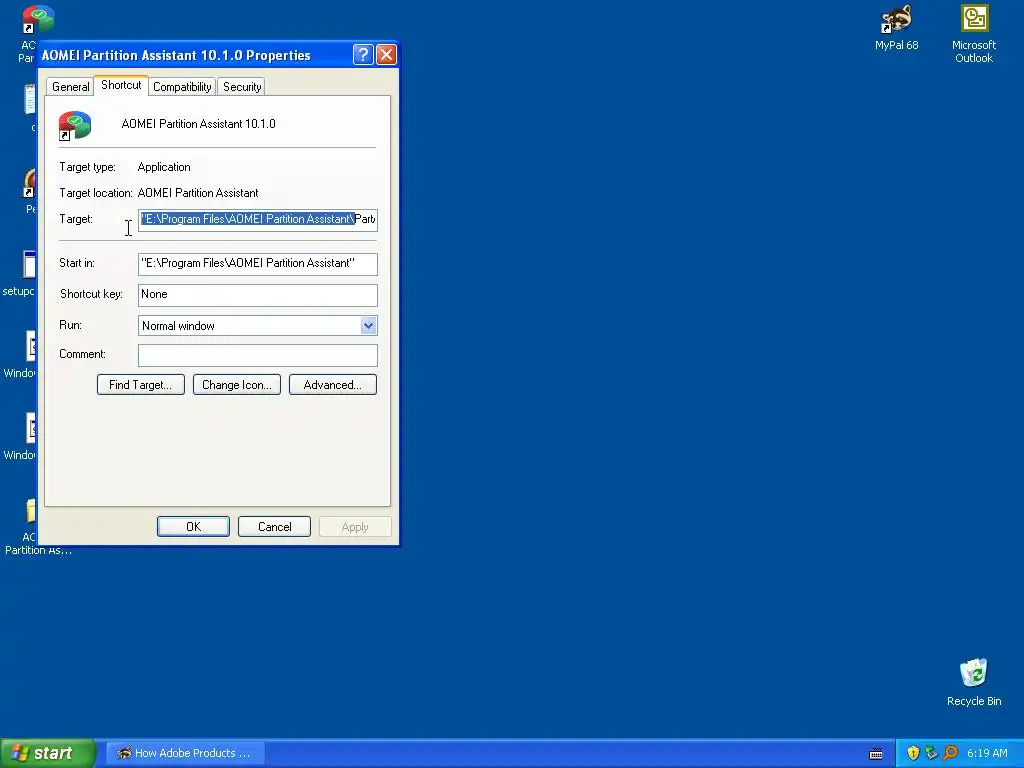Click the keyboard icon on the taskbar
The image size is (1024, 768).
pyautogui.click(x=876, y=754)
